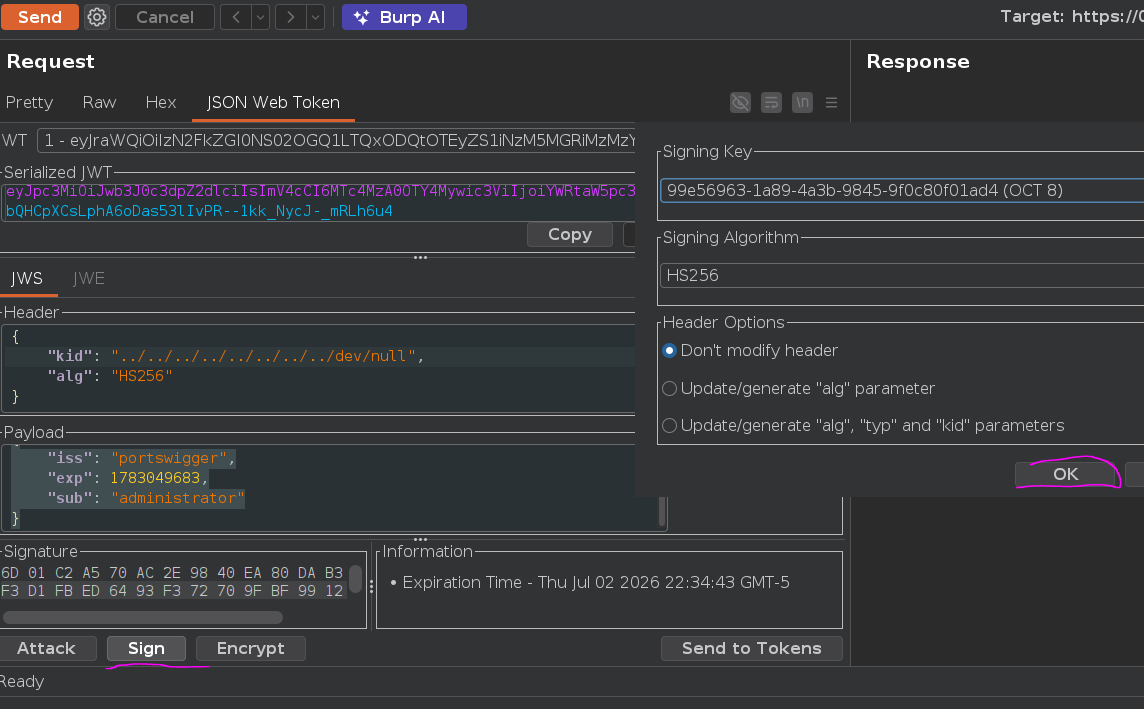
Task: Click the Payload vertical scrollbar
Action: pyautogui.click(x=662, y=511)
